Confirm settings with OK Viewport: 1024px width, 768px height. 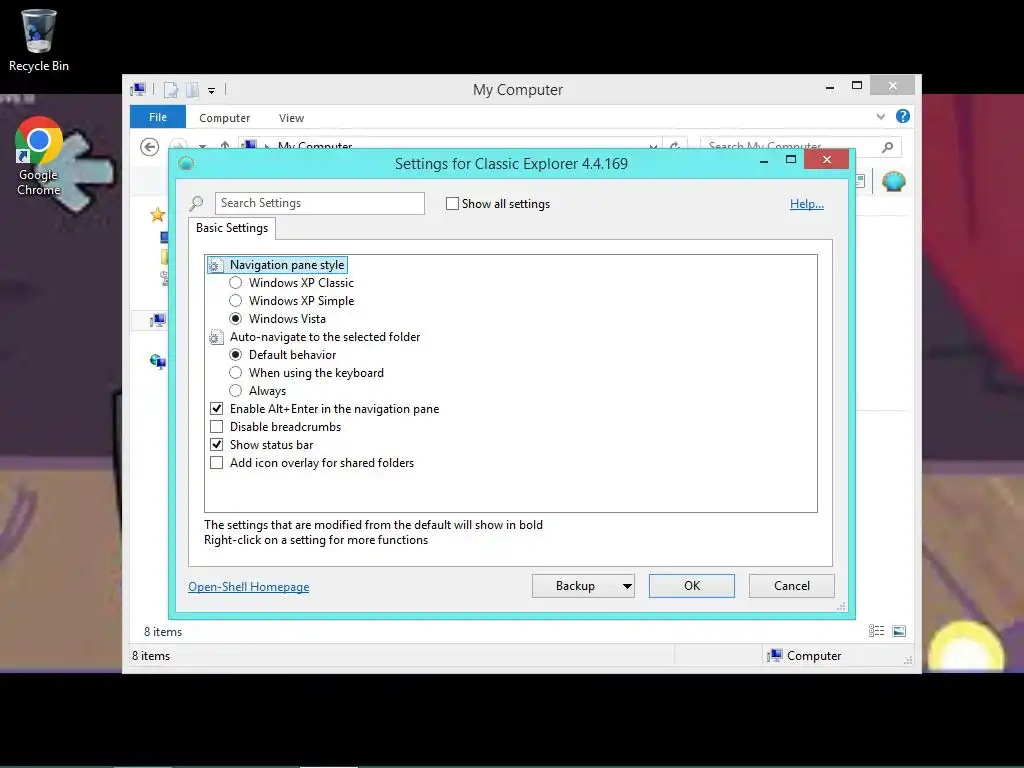point(692,586)
